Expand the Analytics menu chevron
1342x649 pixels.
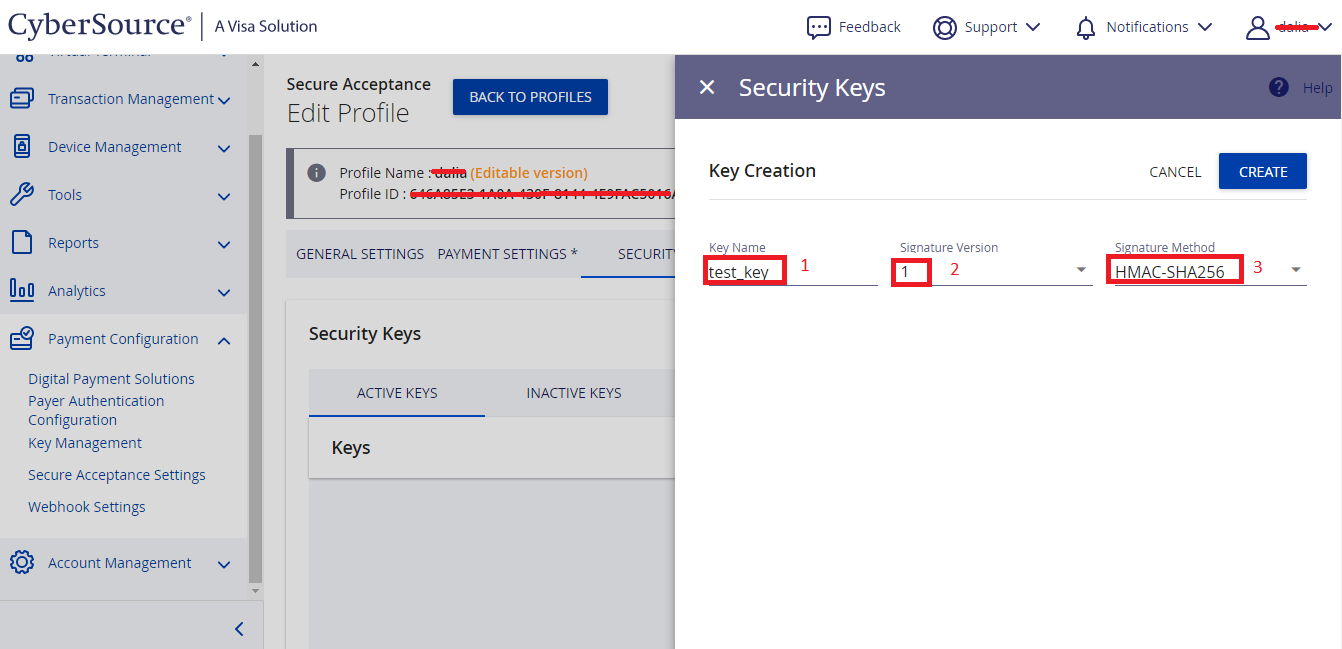[224, 292]
